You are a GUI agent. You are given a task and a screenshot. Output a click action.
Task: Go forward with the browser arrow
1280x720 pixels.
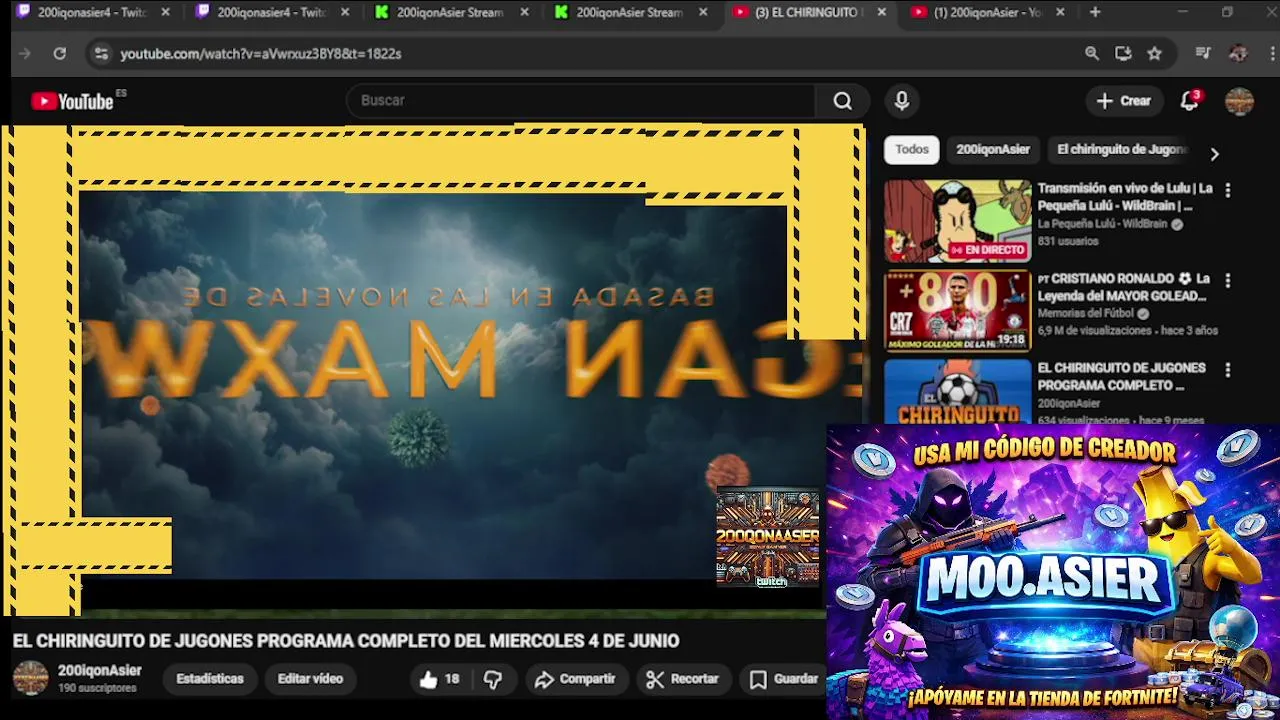(x=25, y=54)
